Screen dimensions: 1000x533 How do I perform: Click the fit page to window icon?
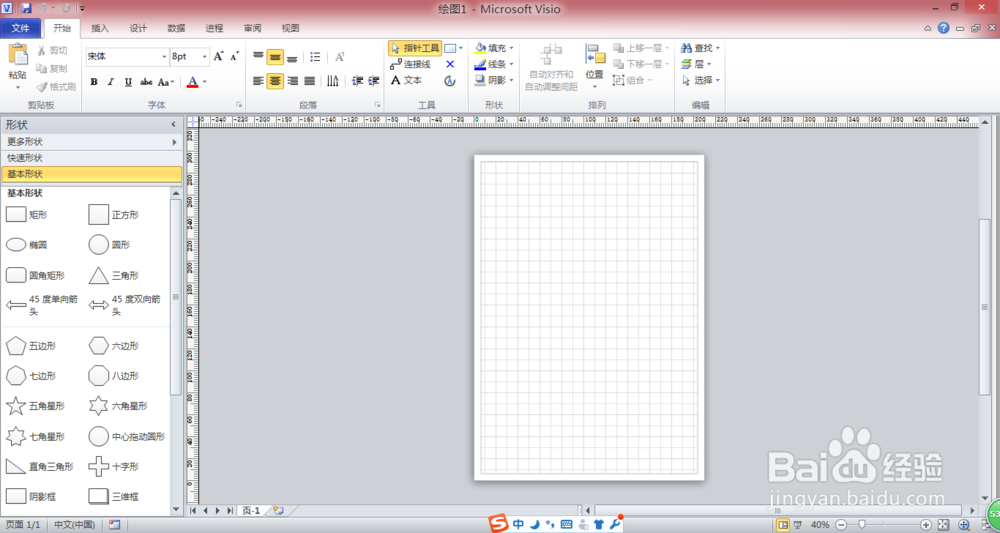pos(944,525)
